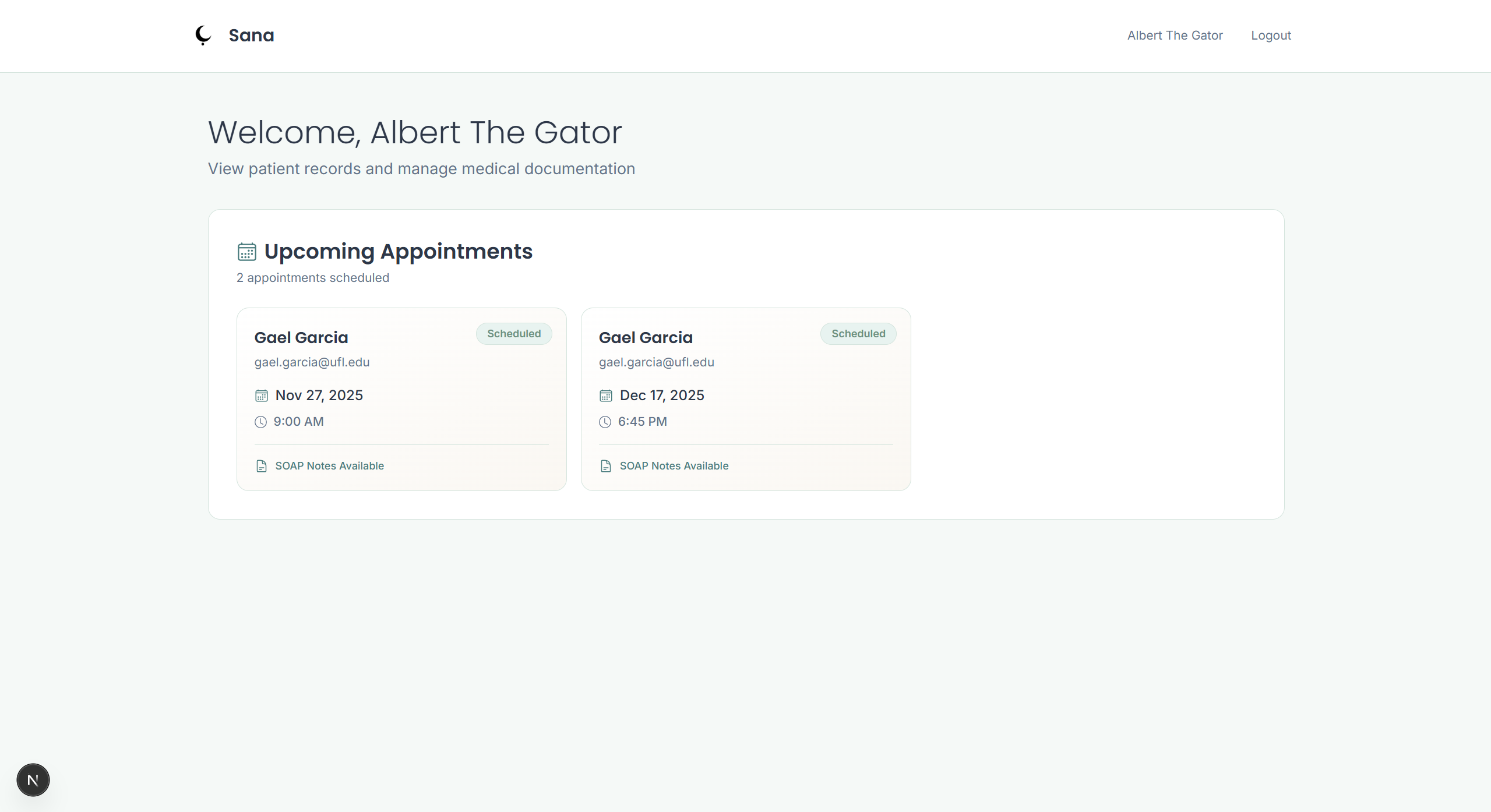Open the Albert The Gator profile link

1175,36
